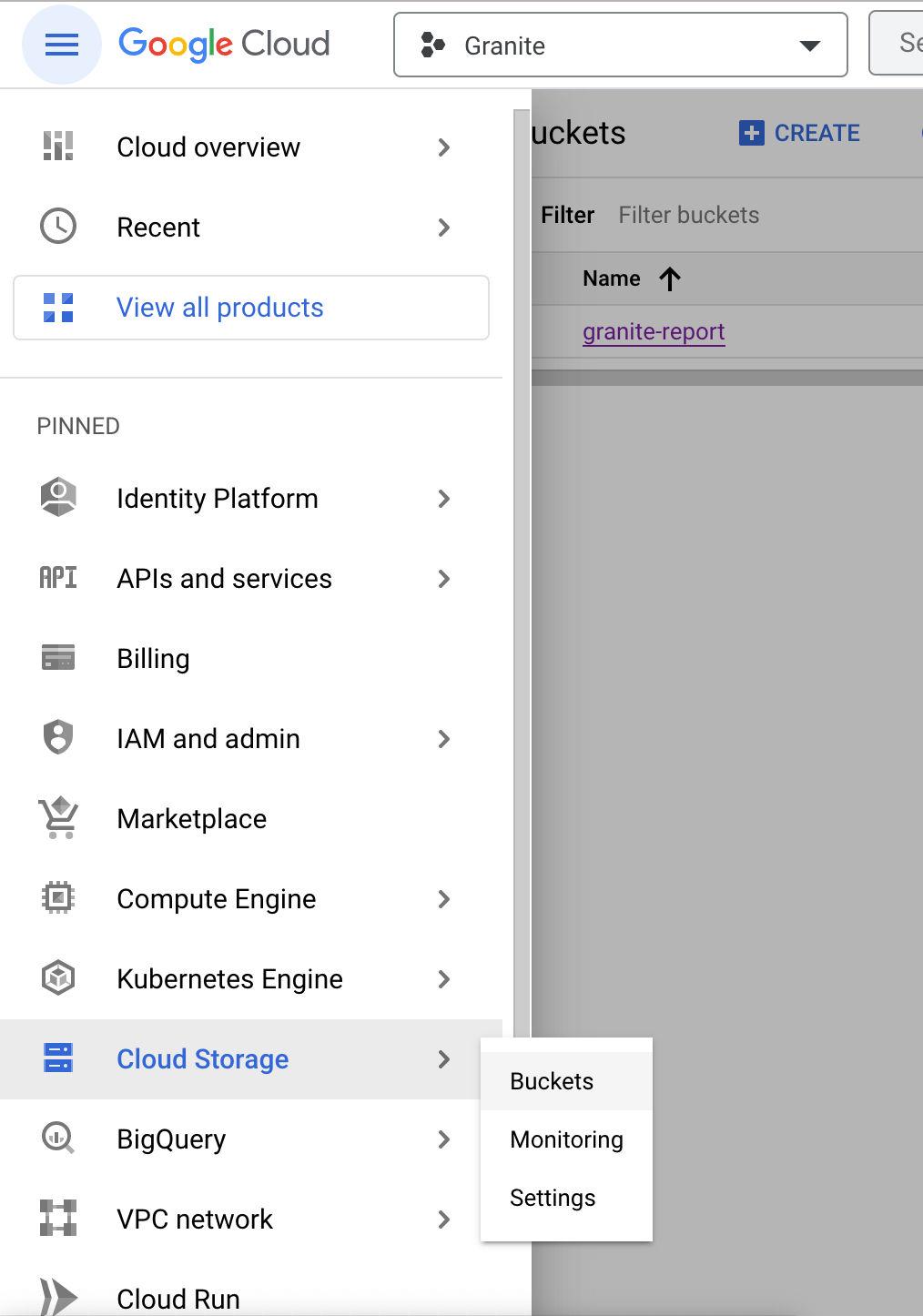Open the Granite project selector dropdown
This screenshot has height=1316, width=923.
pos(621,45)
